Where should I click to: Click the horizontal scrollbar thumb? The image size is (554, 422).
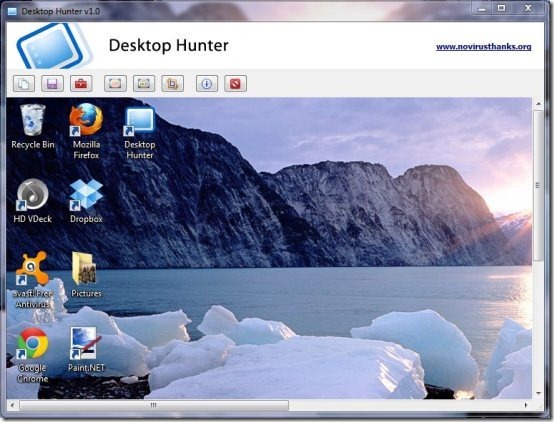[154, 405]
